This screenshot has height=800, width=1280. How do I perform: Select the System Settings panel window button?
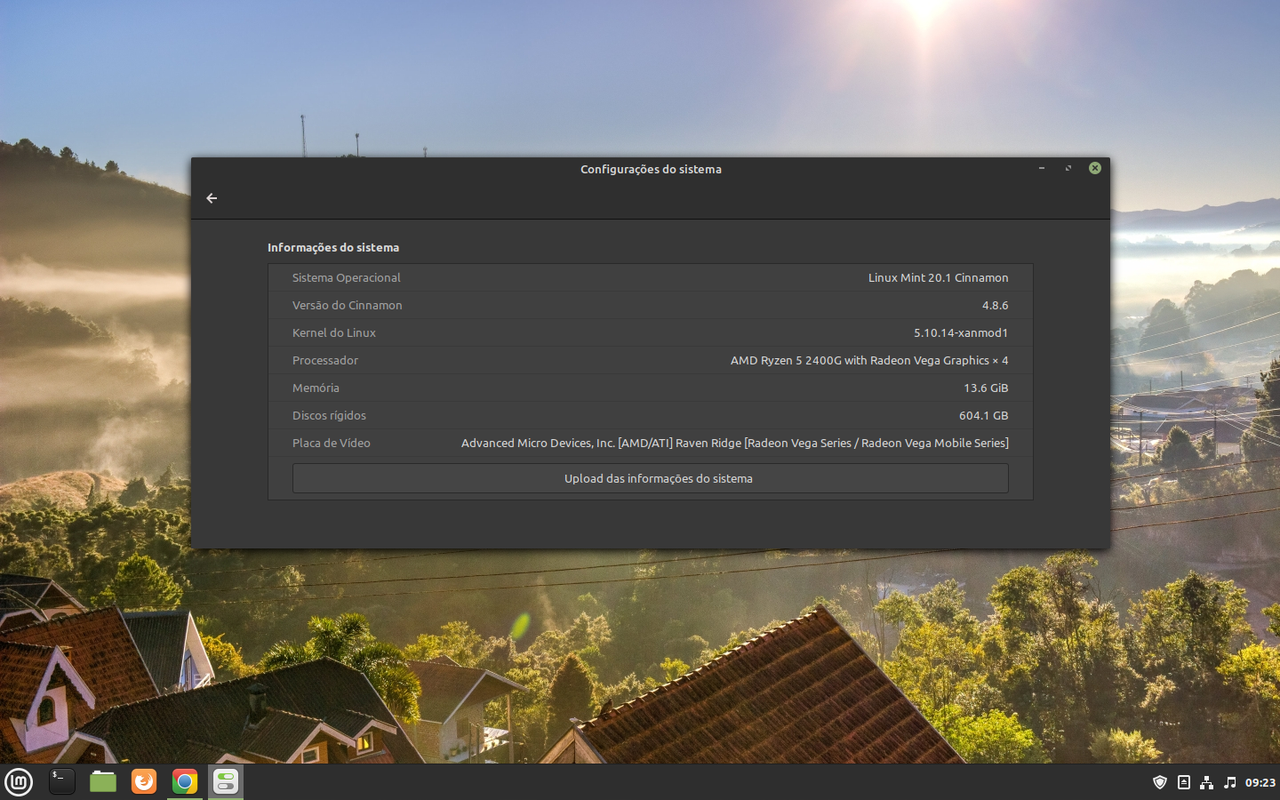225,781
